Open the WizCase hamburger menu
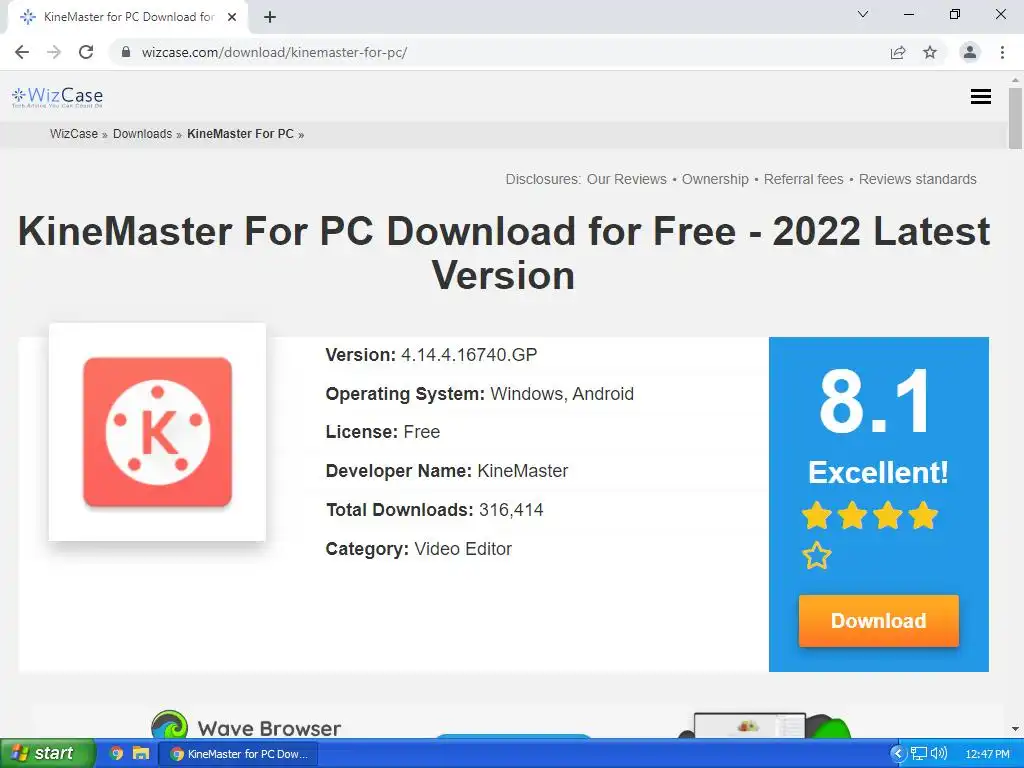This screenshot has width=1024, height=768. pos(981,97)
